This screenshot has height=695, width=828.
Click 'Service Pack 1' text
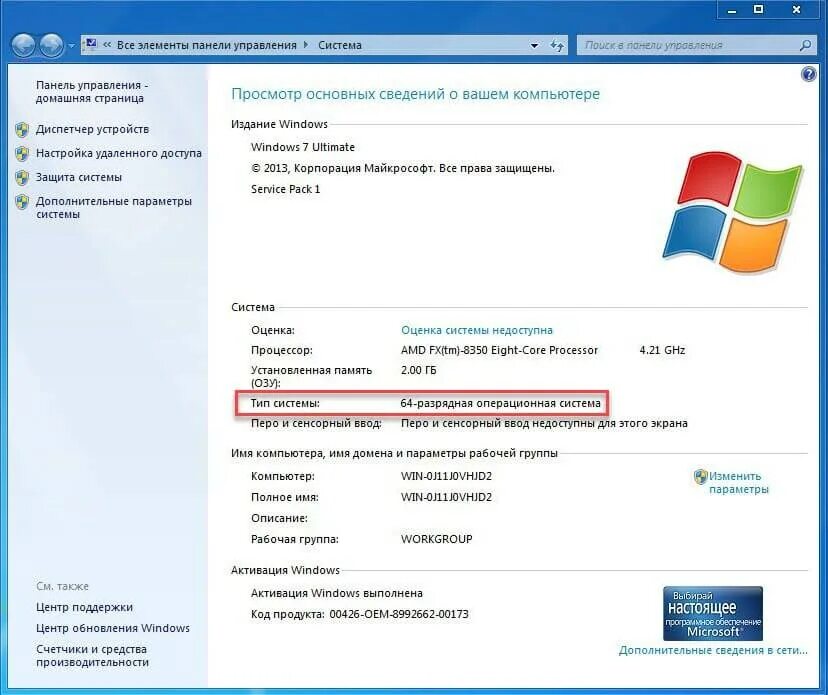pos(285,189)
